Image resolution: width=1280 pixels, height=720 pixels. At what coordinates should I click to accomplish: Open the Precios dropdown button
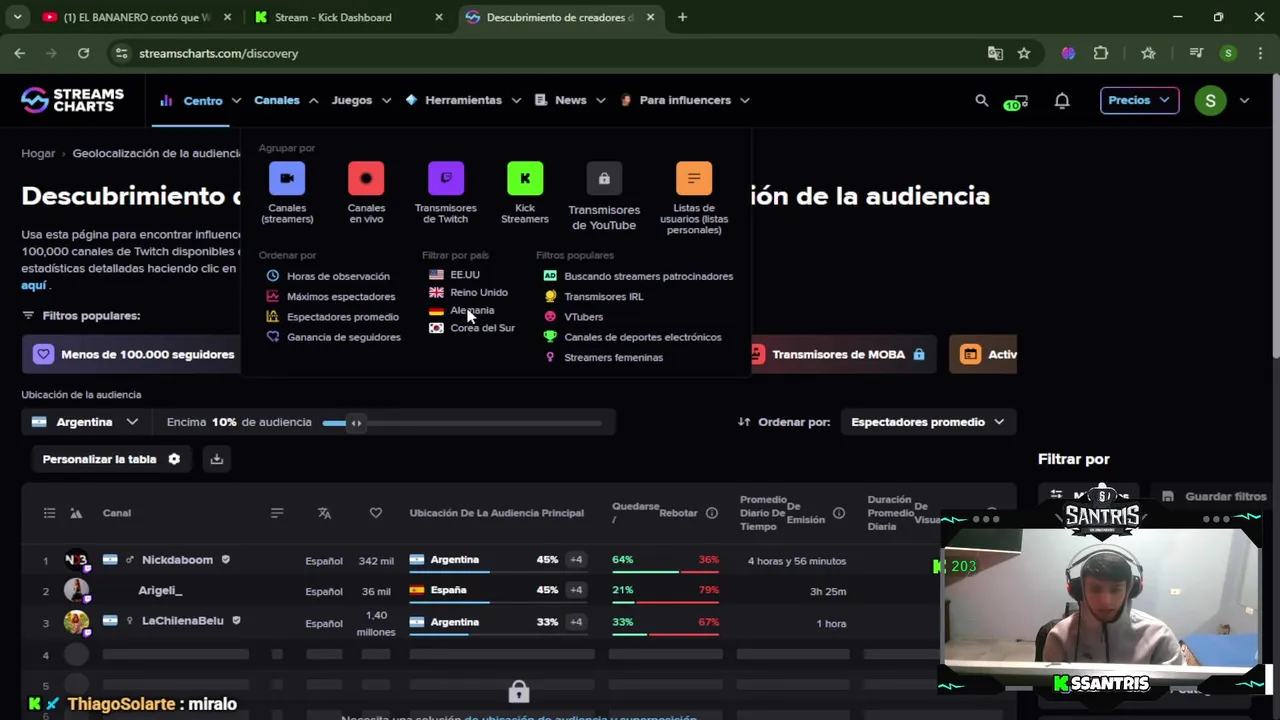1139,100
